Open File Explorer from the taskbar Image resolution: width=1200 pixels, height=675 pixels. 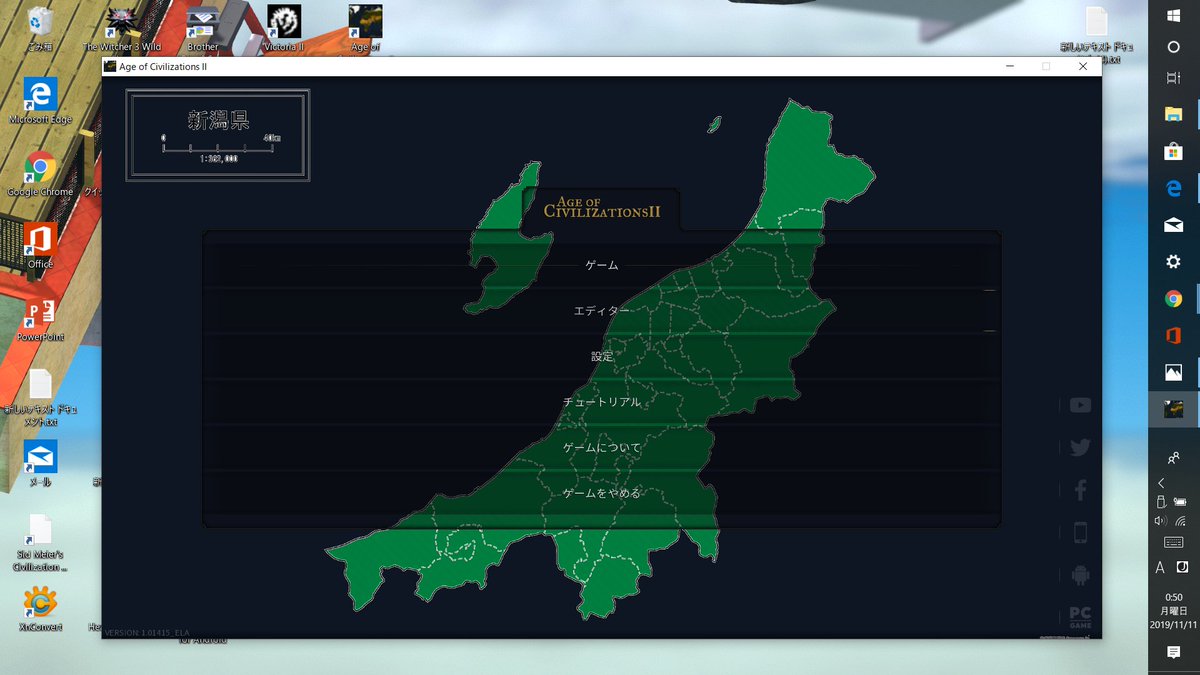pos(1174,114)
